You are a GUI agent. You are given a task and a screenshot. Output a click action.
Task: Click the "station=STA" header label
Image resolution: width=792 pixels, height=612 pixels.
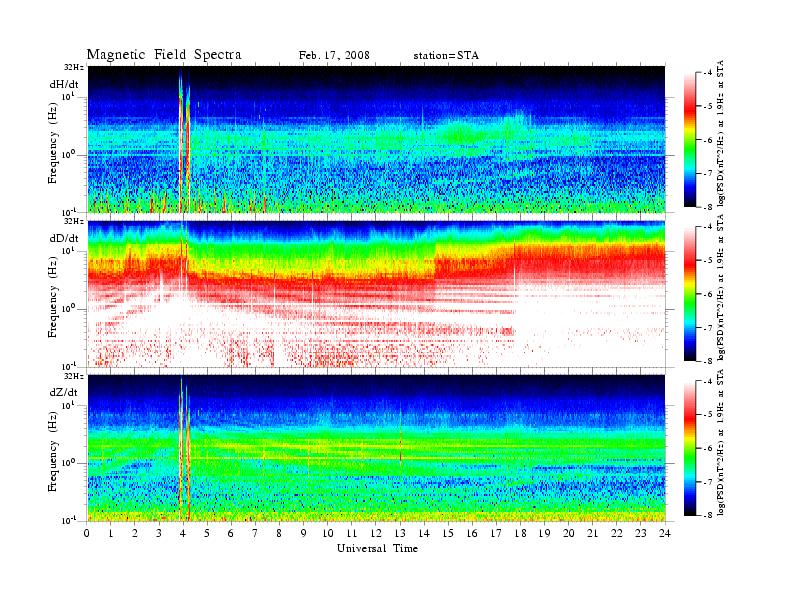(x=446, y=56)
